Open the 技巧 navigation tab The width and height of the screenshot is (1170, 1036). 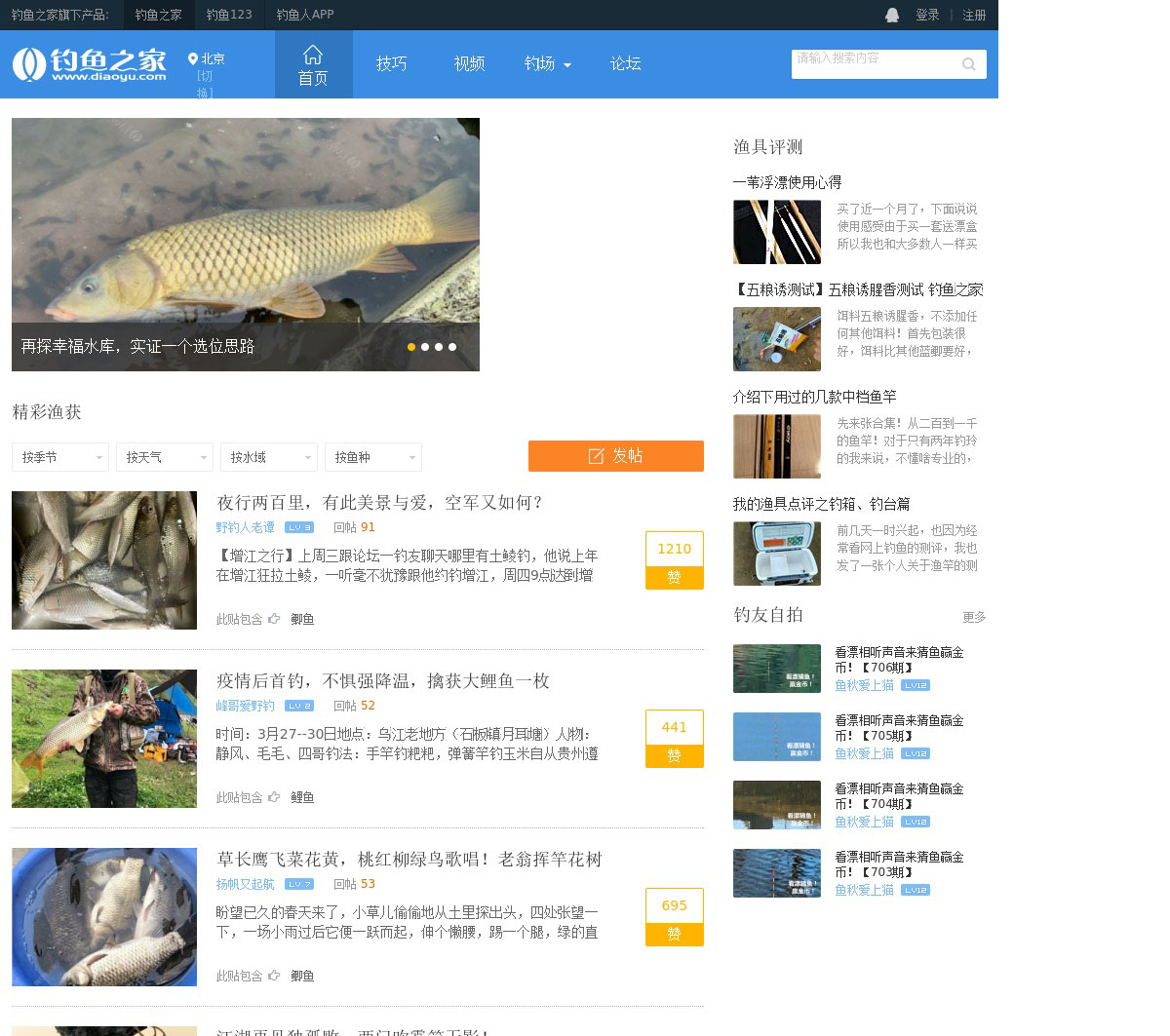(391, 64)
